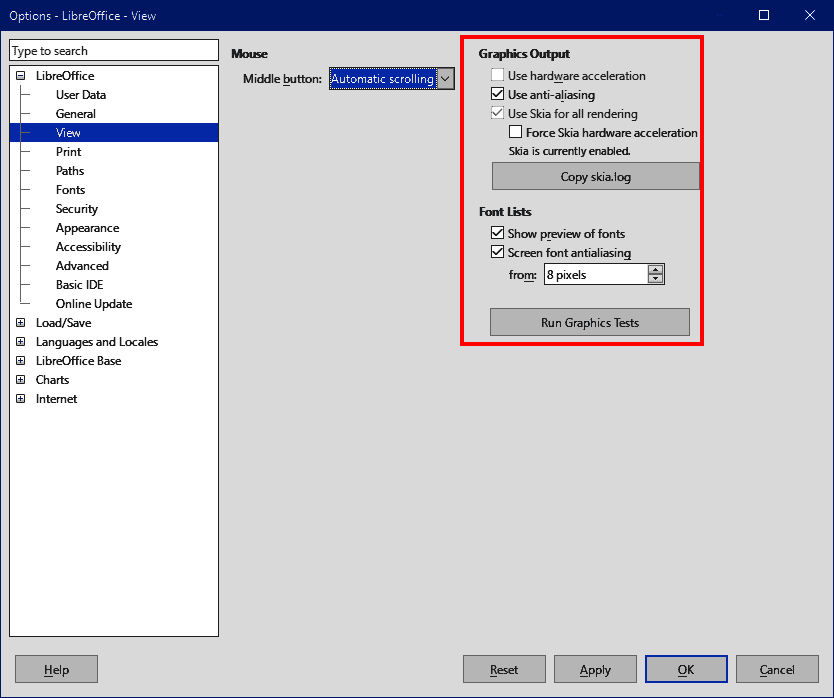Image resolution: width=834 pixels, height=698 pixels.
Task: Toggle Show preview of fonts
Action: click(x=497, y=234)
